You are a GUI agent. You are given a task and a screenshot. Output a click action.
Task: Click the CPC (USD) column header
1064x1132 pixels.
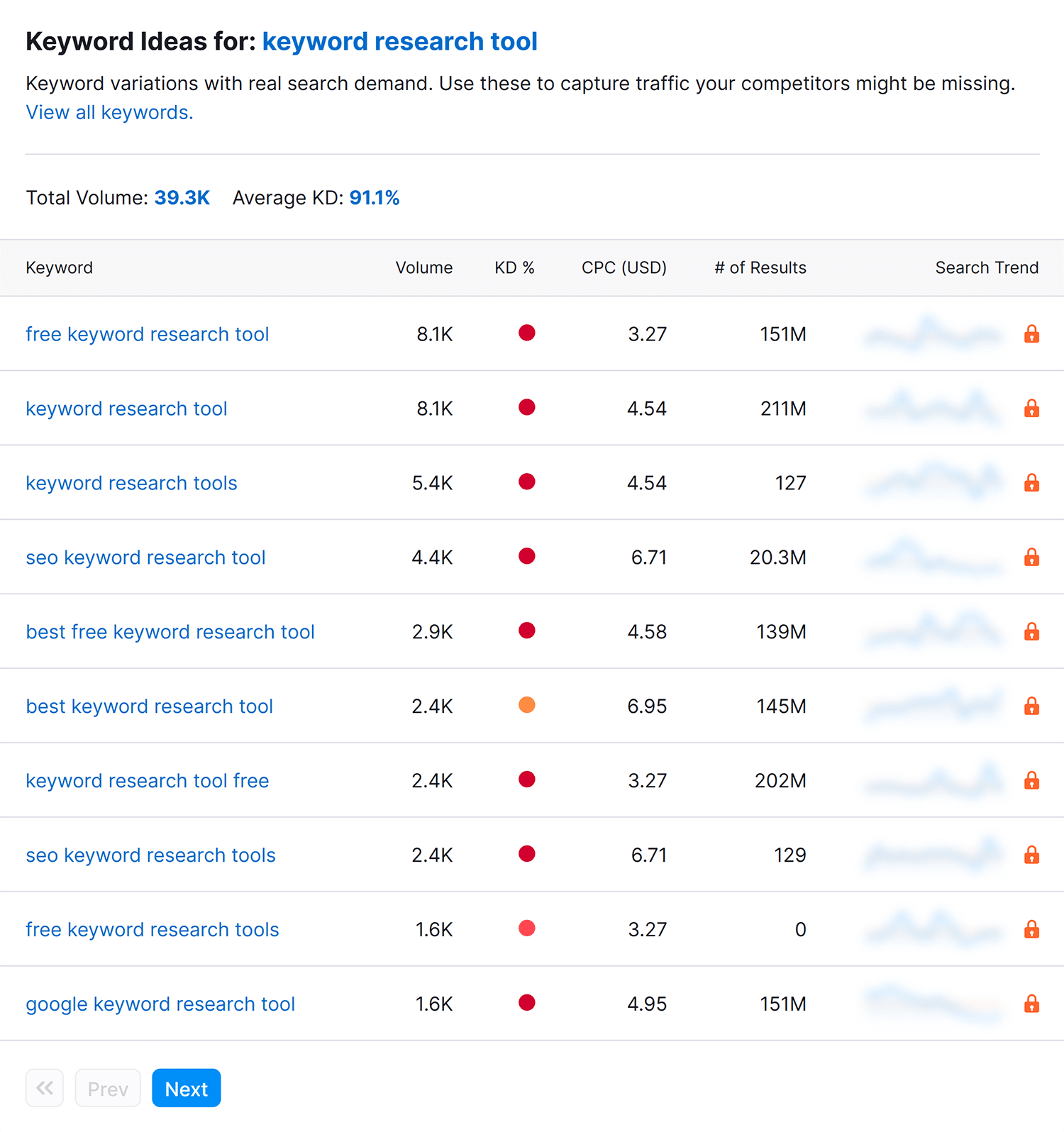click(624, 267)
